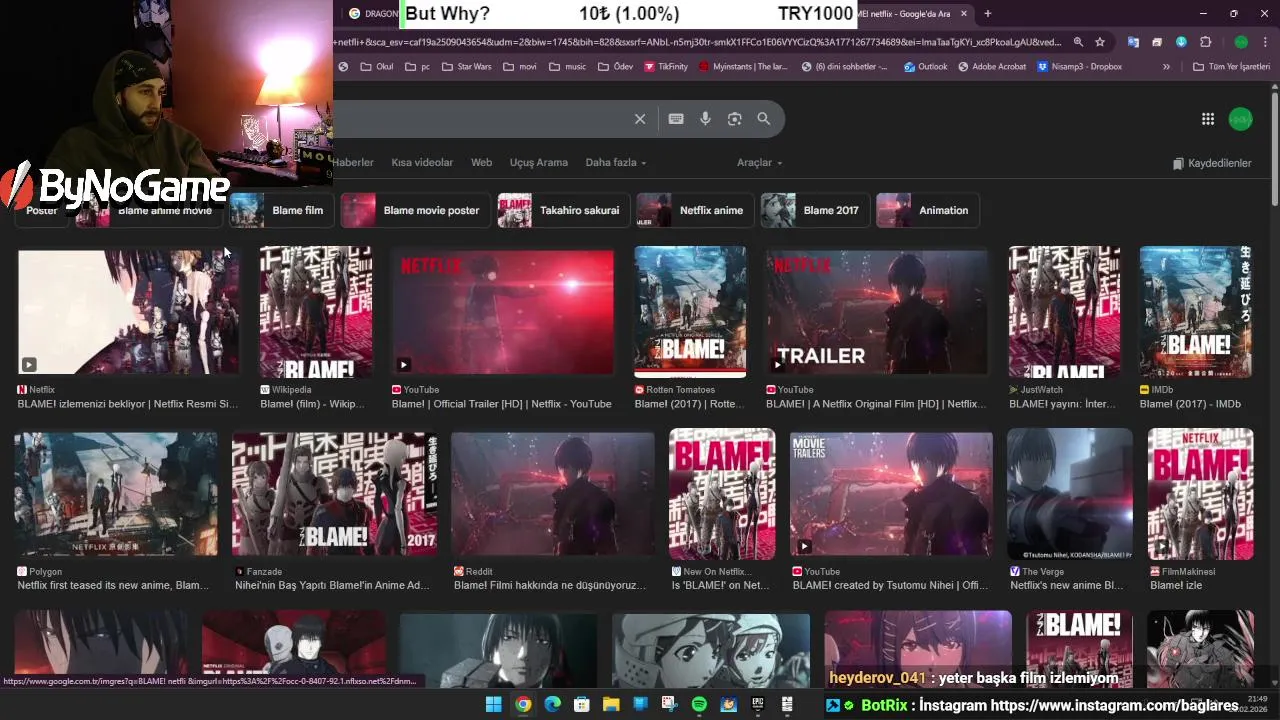Viewport: 1280px width, 720px height.
Task: Select the Blame 2017 chip
Action: point(814,210)
